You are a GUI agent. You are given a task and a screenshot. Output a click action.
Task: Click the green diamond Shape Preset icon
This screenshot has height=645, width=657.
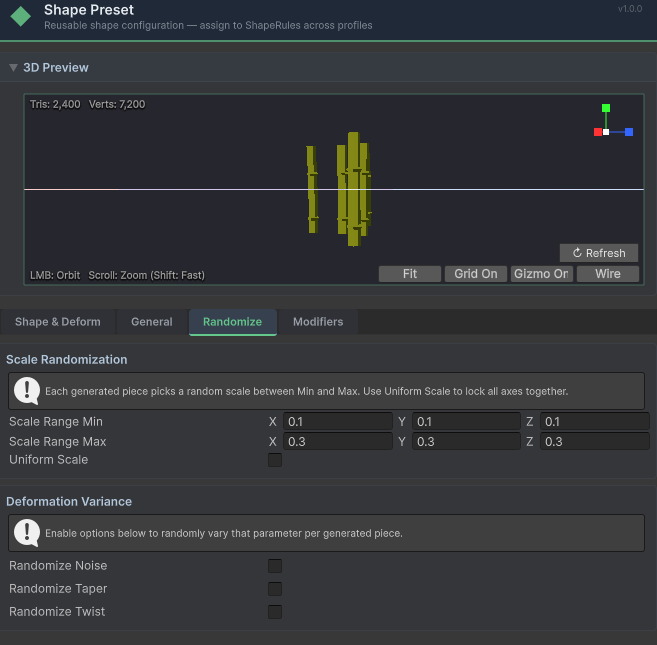(20, 18)
